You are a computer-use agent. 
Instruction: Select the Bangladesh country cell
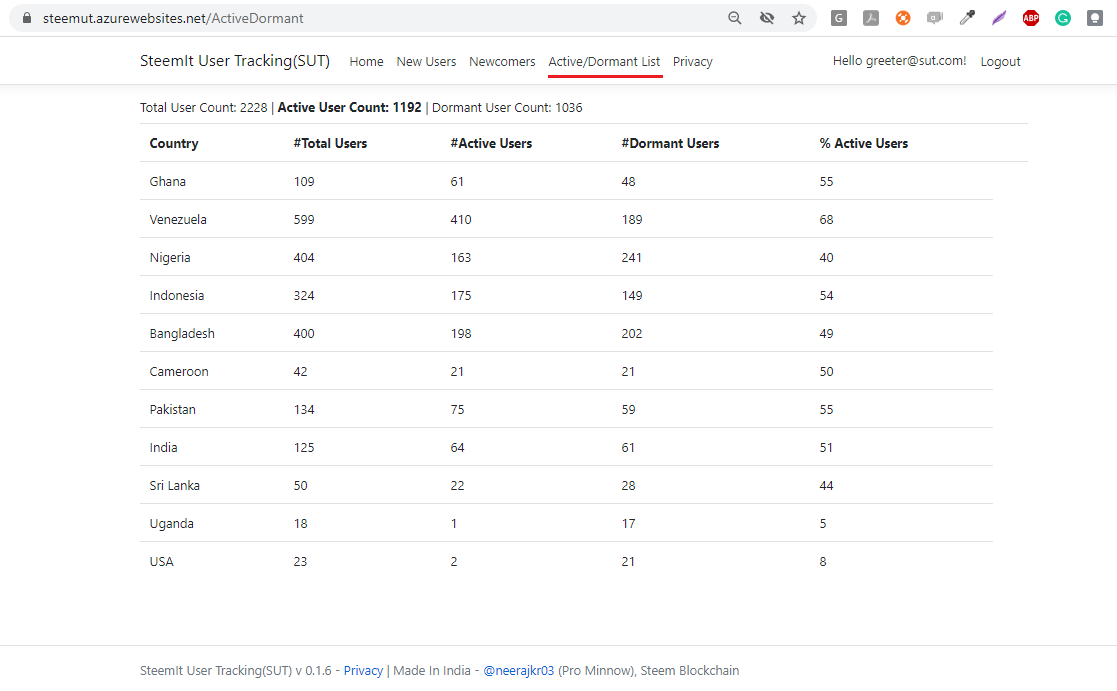(x=182, y=333)
